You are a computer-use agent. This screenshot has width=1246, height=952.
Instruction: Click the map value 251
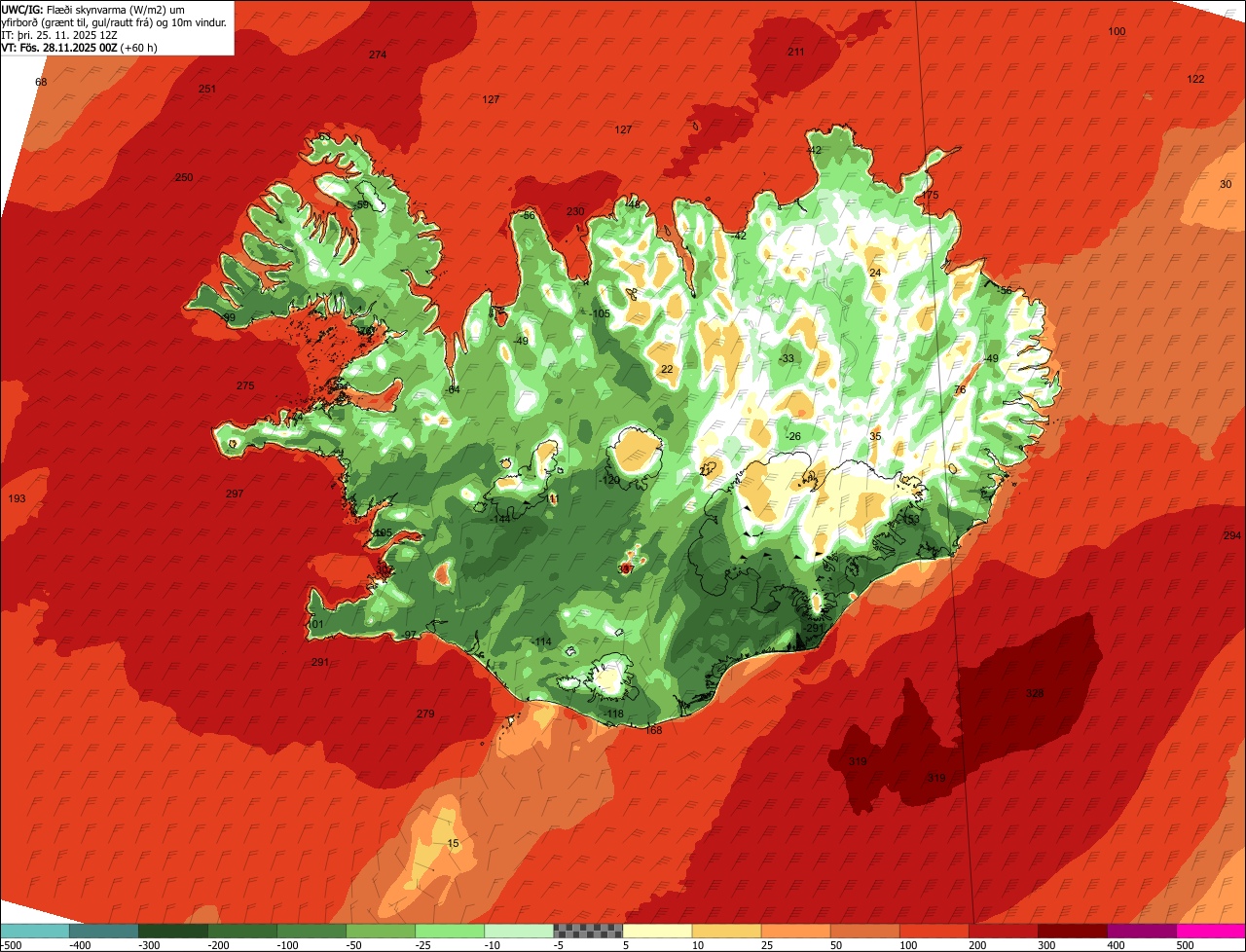[206, 89]
